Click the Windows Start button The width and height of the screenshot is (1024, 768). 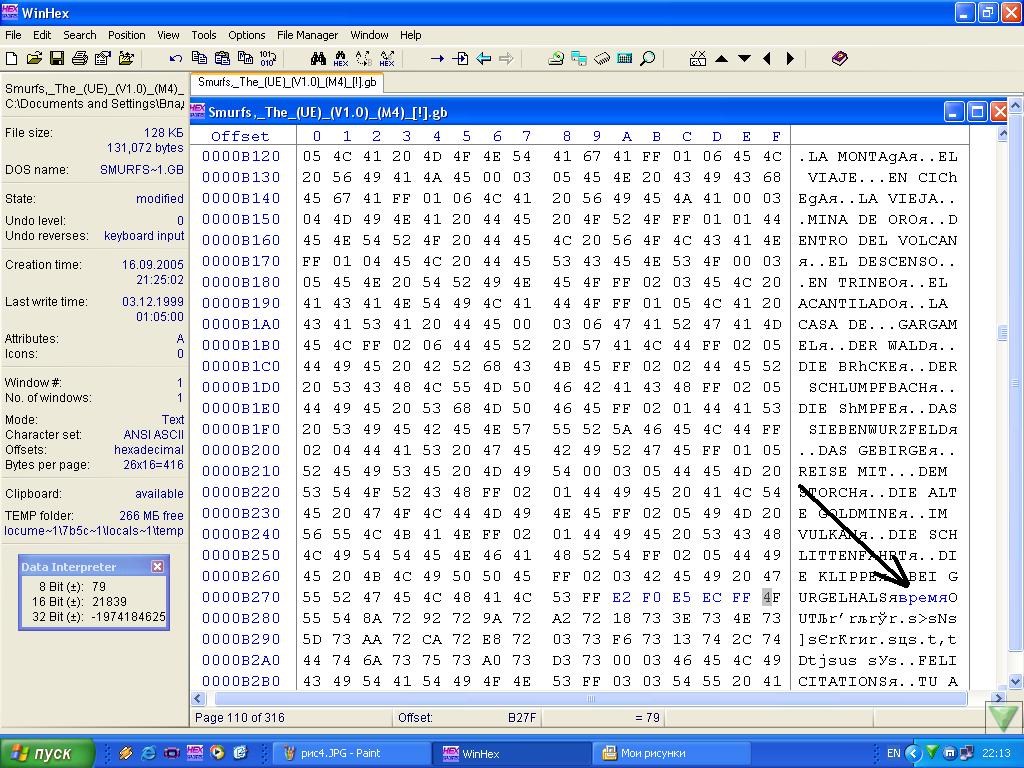[x=47, y=753]
